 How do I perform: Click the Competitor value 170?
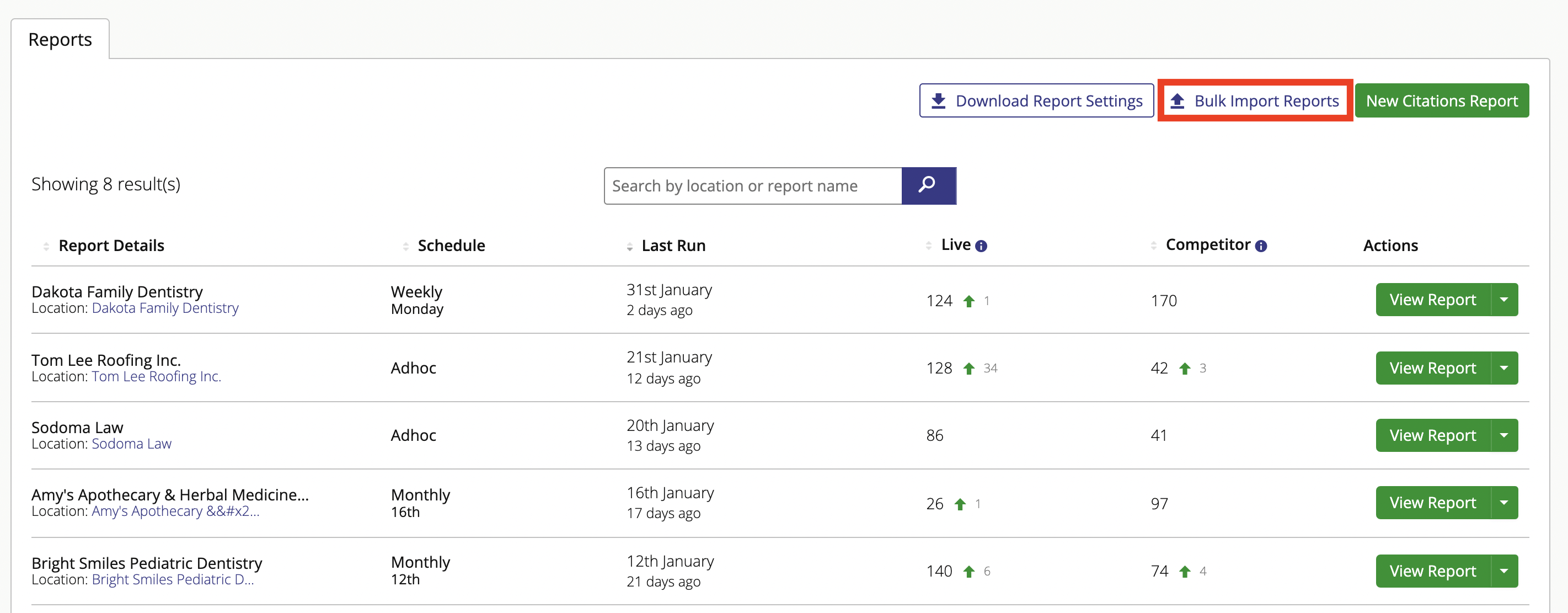pyautogui.click(x=1164, y=301)
